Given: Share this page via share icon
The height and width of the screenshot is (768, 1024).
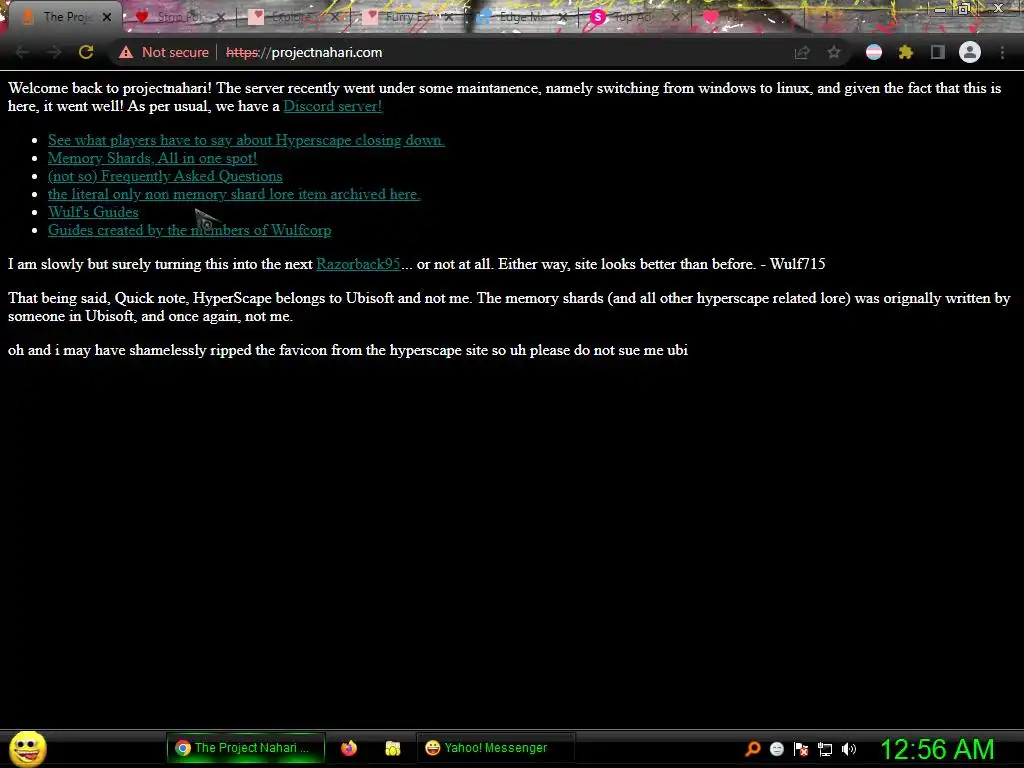Looking at the screenshot, I should pyautogui.click(x=802, y=52).
